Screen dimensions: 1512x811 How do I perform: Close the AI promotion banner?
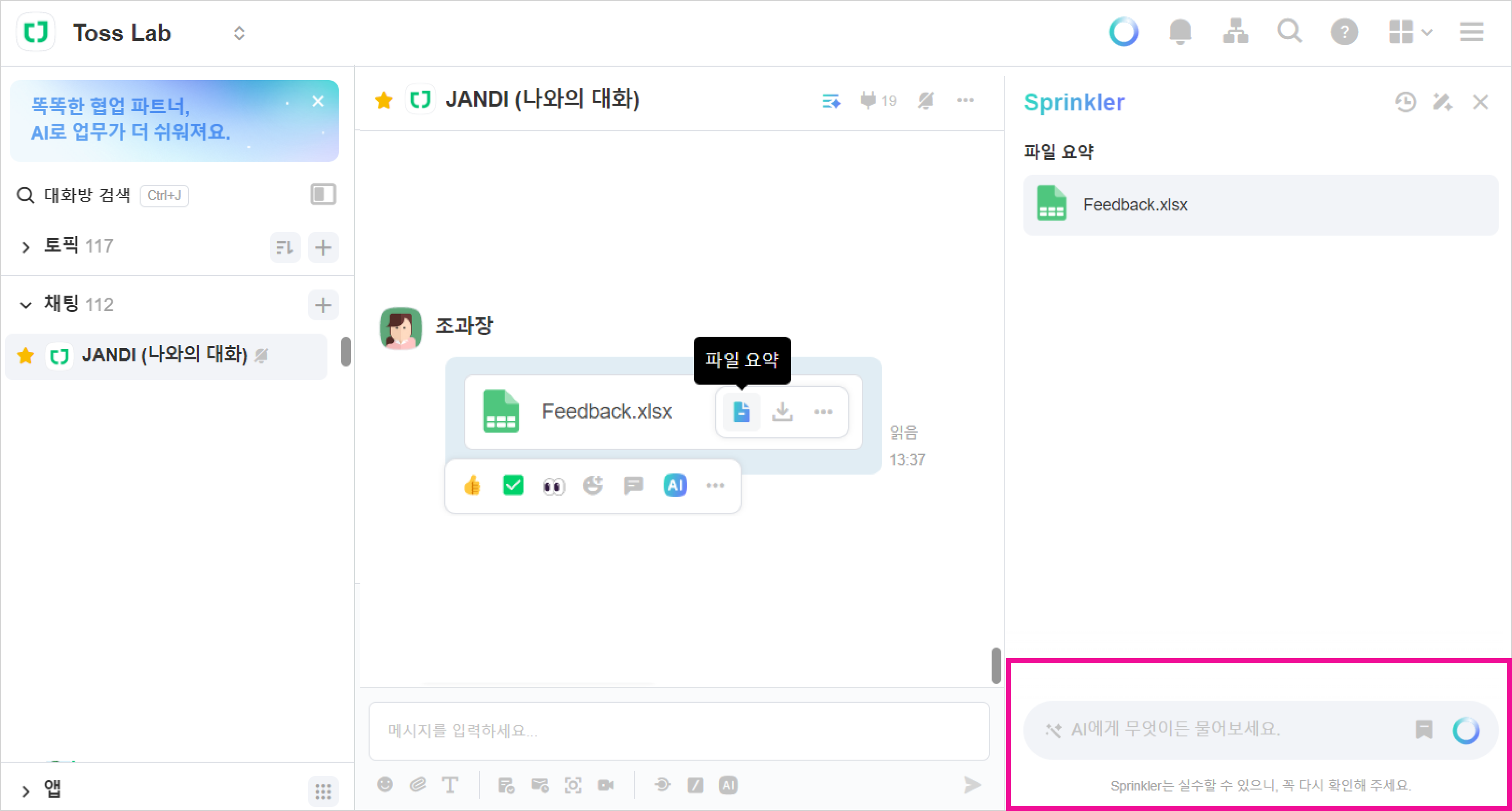(x=318, y=102)
